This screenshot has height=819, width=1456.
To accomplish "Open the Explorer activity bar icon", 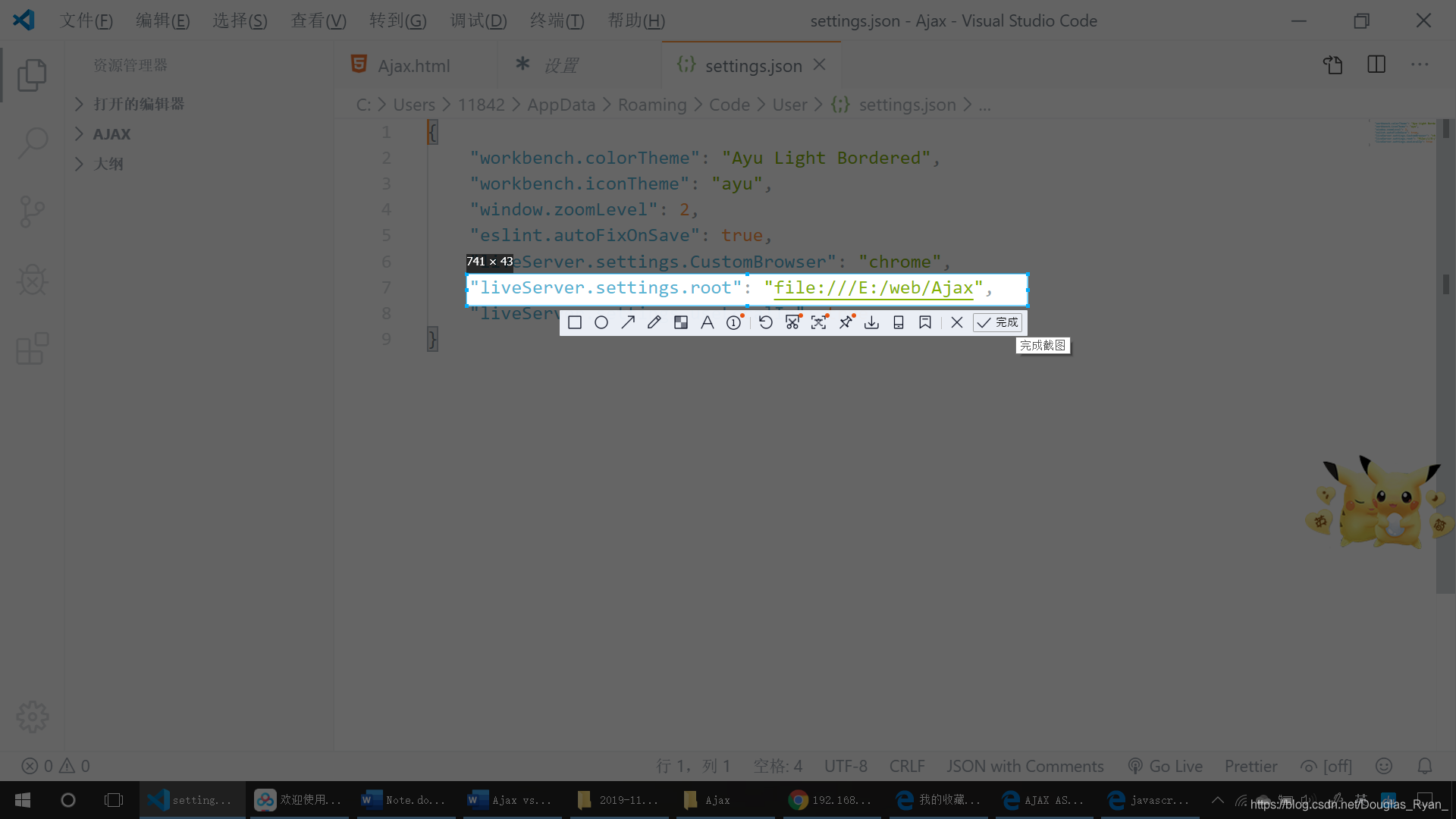I will [32, 75].
